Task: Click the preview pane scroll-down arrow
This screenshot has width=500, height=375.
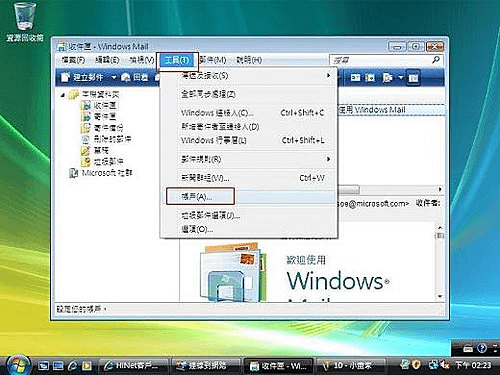Action: (x=440, y=296)
